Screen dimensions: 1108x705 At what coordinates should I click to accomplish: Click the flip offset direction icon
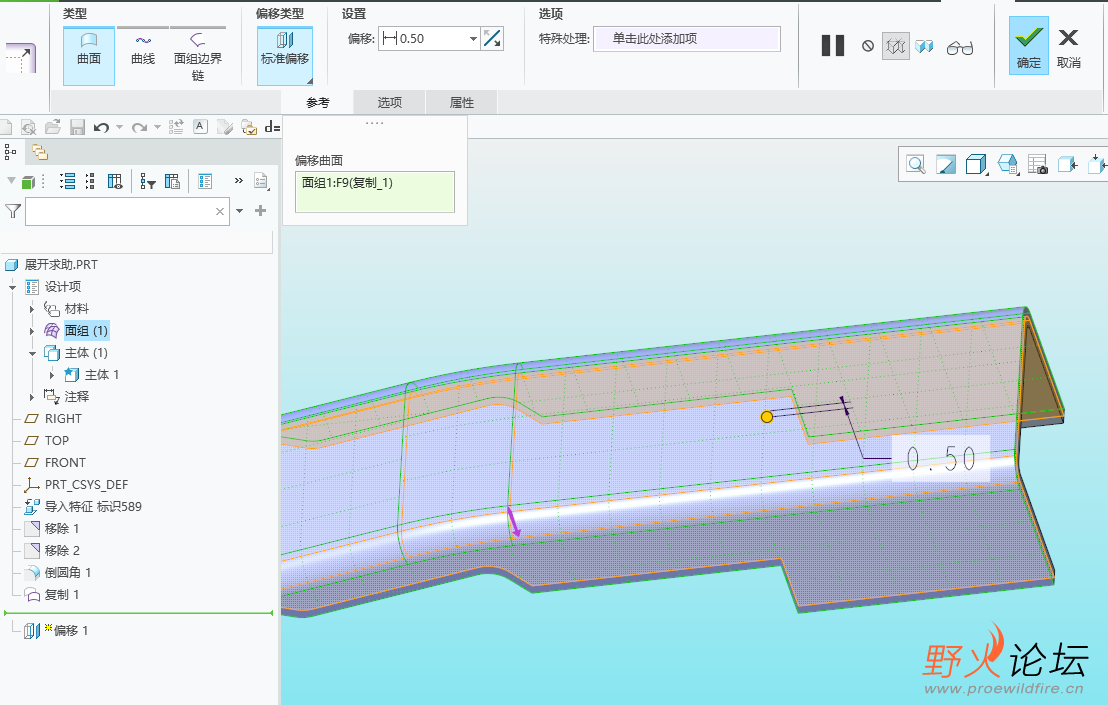(492, 38)
